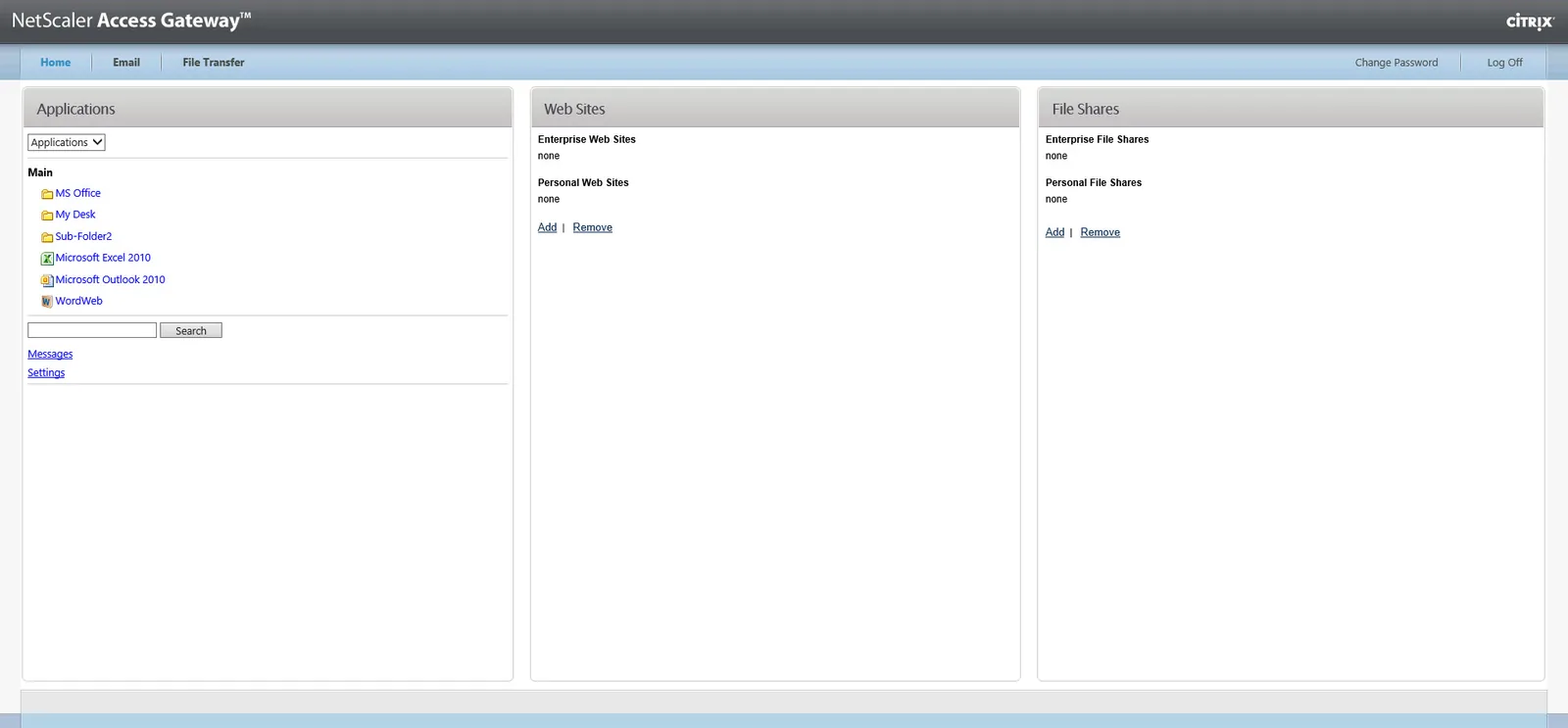Click the Applications panel header

[268, 108]
